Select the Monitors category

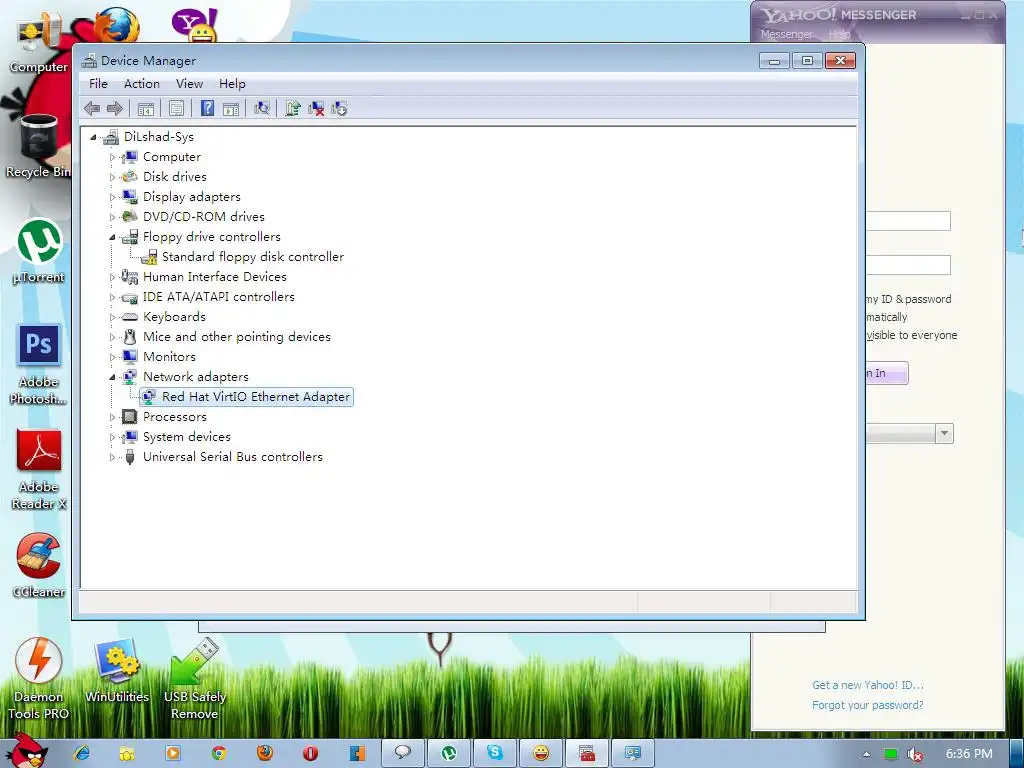[x=169, y=357]
